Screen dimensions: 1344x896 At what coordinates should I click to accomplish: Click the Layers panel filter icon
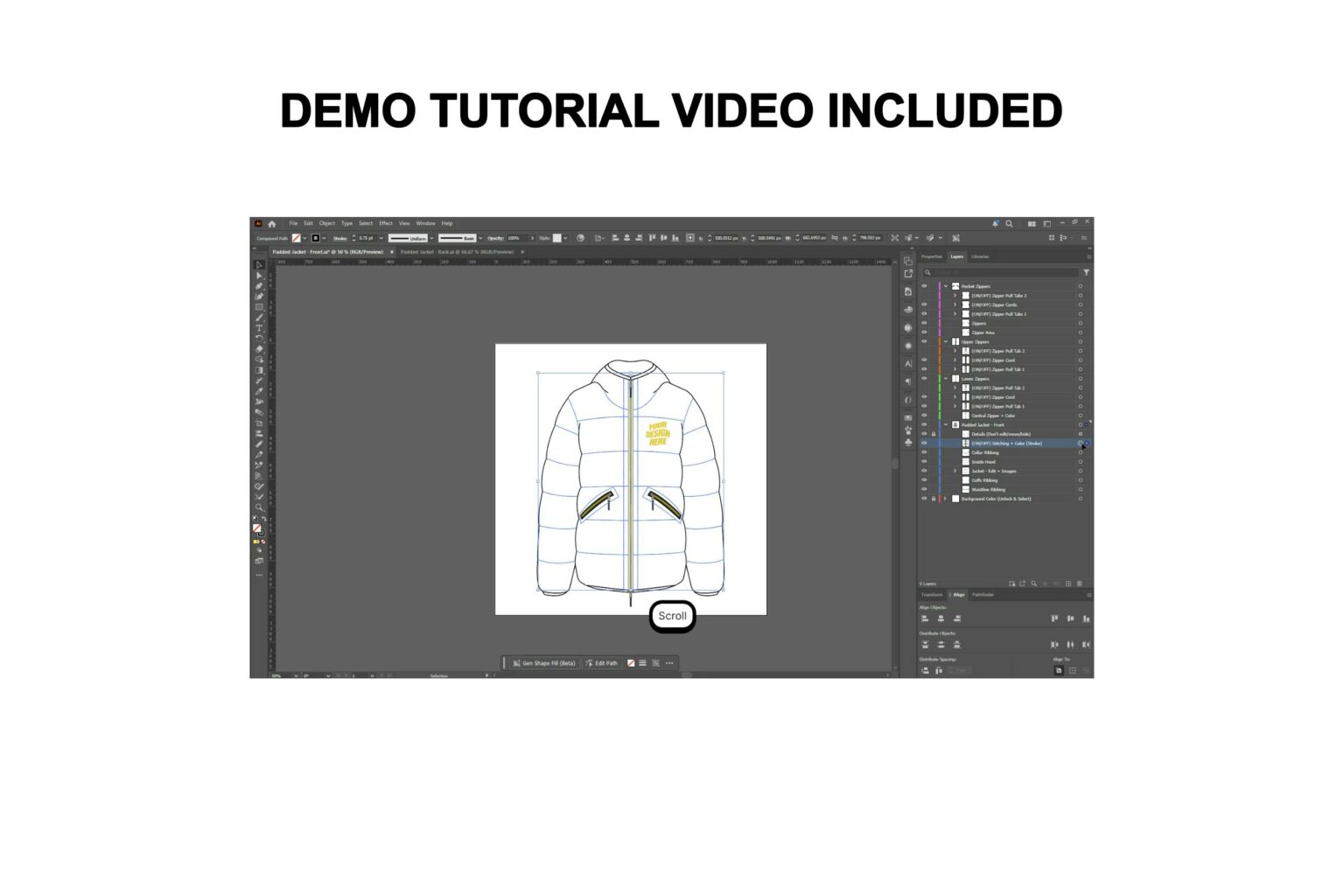tap(1086, 272)
